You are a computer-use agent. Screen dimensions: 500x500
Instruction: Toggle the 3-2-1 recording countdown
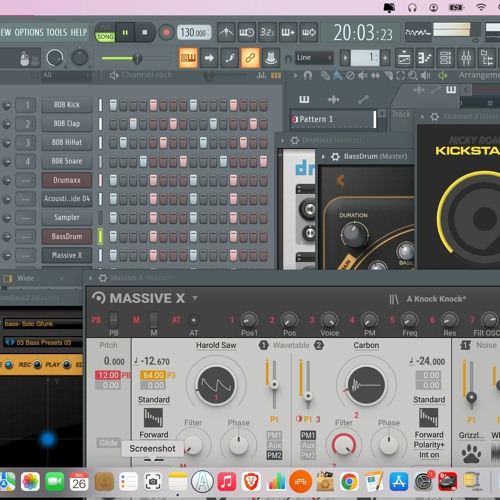point(267,32)
